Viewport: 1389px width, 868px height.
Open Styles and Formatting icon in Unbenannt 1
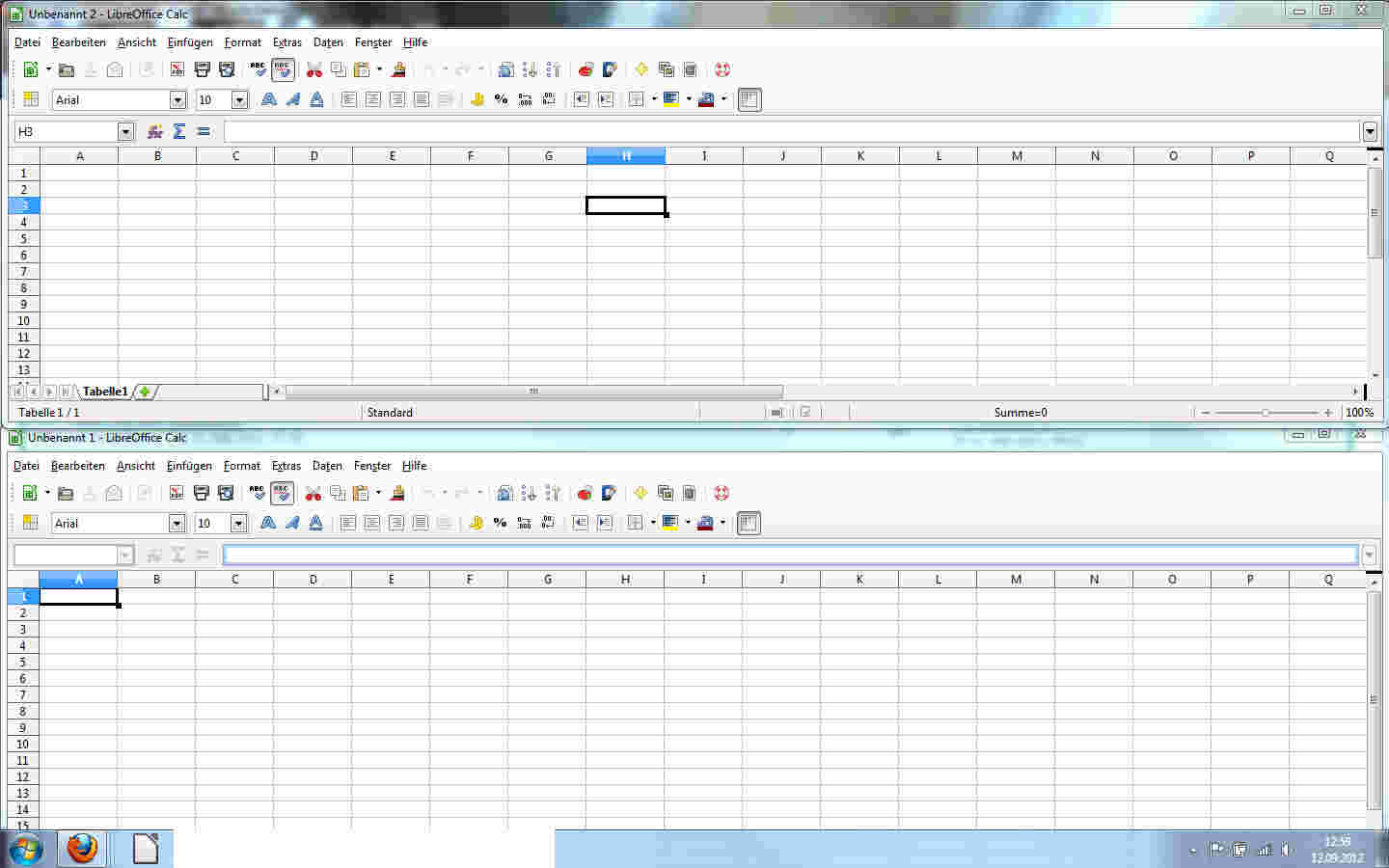point(30,523)
